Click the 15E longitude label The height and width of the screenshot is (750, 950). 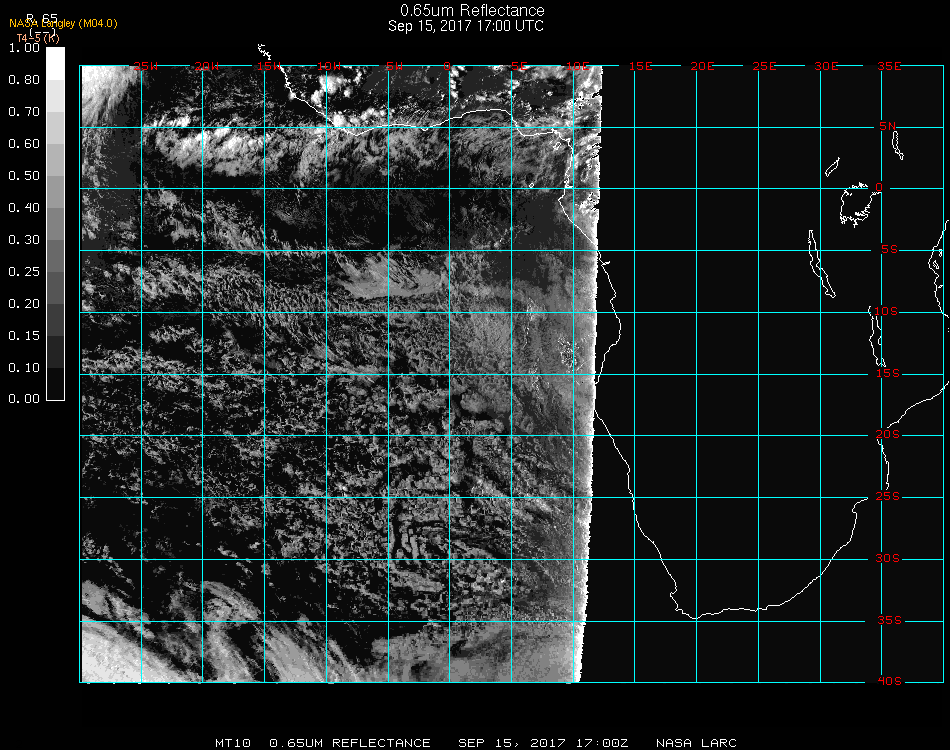[640, 66]
